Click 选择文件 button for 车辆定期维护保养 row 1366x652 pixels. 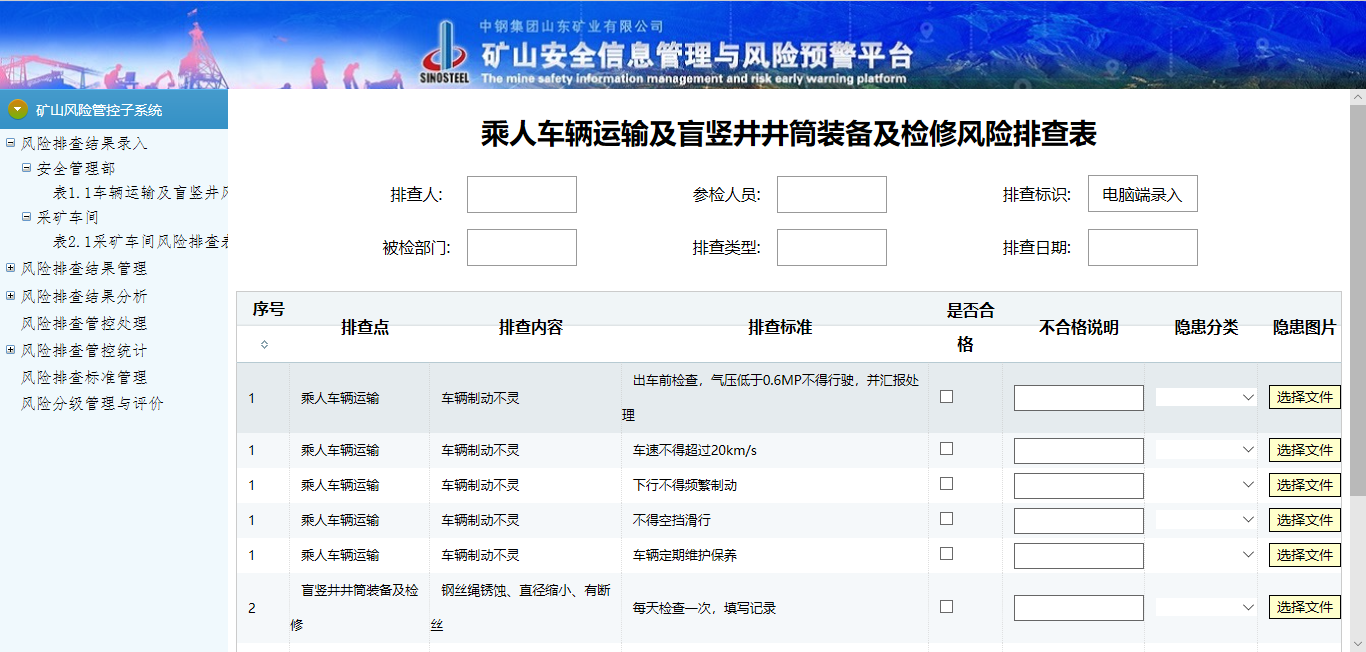[x=1305, y=555]
